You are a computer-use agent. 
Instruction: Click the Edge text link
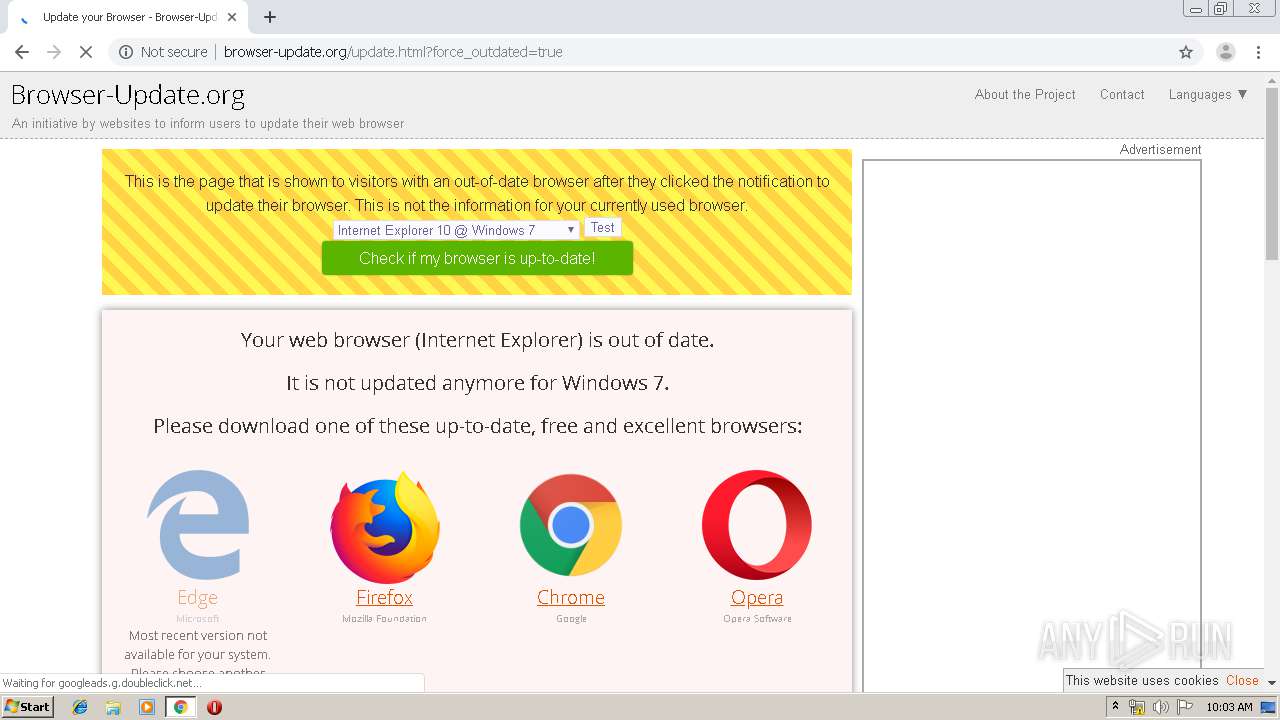tap(197, 597)
